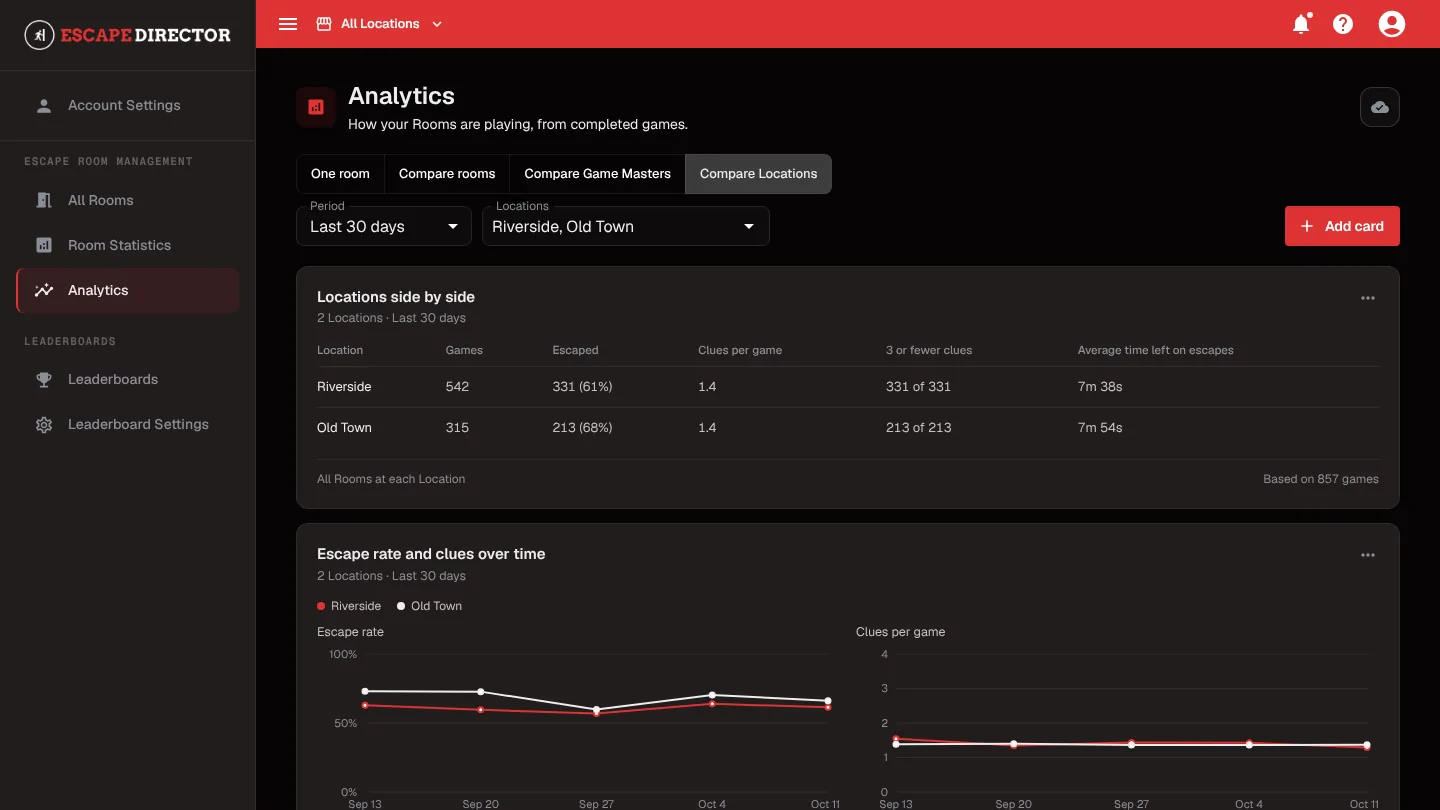This screenshot has width=1440, height=810.
Task: Click the '7m 54s' average time value
Action: (x=1100, y=428)
